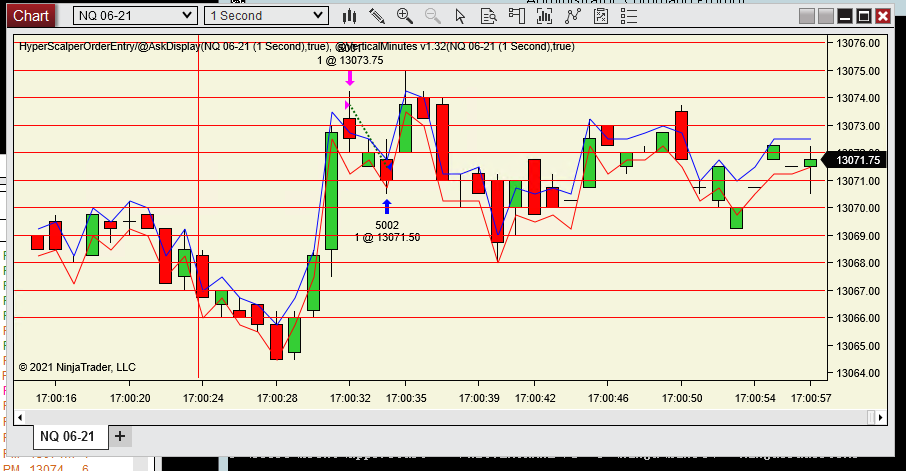Select the drawing tools pencil icon
Viewport: 906px width, 471px height.
tap(377, 16)
